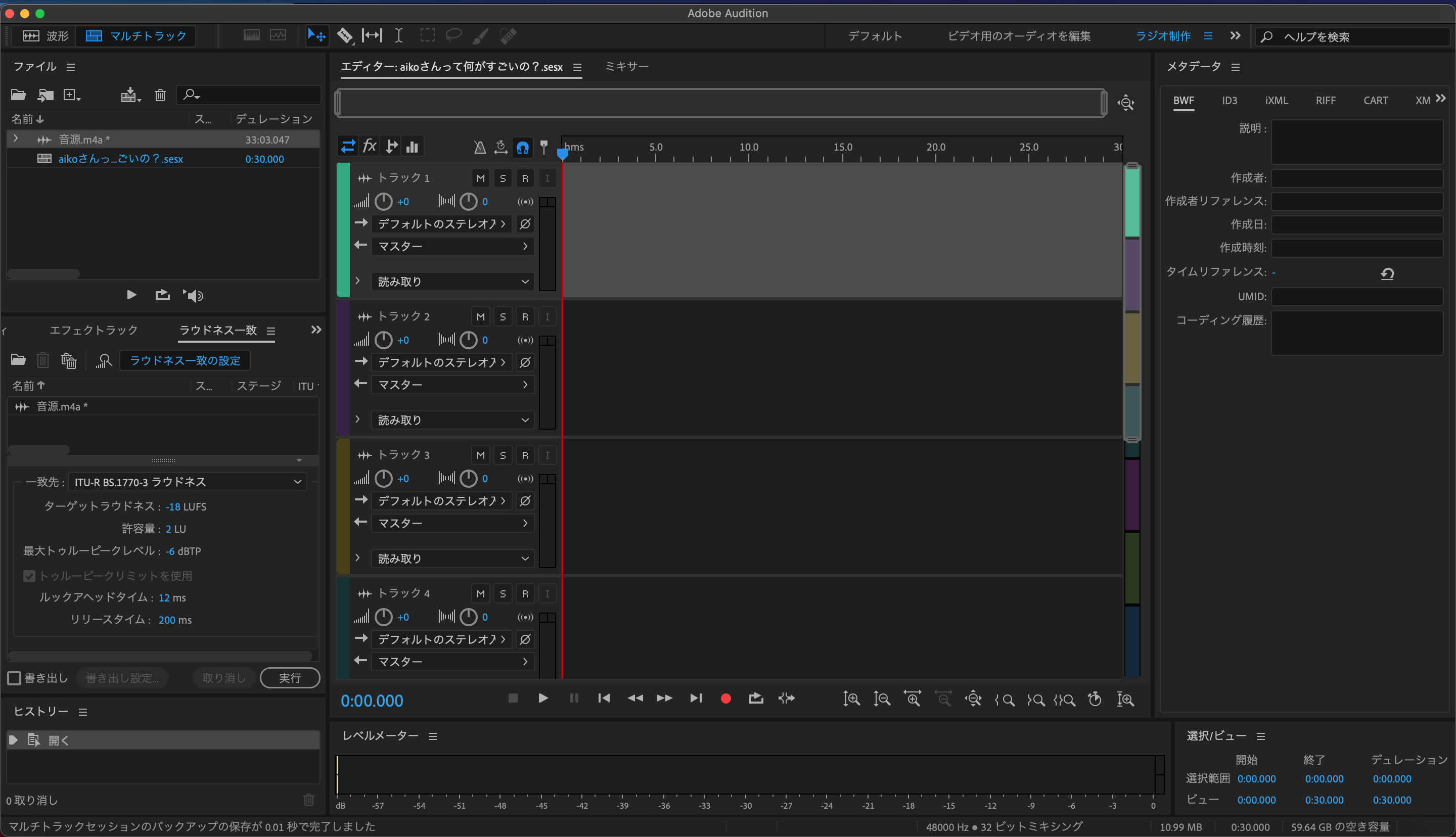Click the Record button in transport
The height and width of the screenshot is (837, 1456).
tap(725, 699)
